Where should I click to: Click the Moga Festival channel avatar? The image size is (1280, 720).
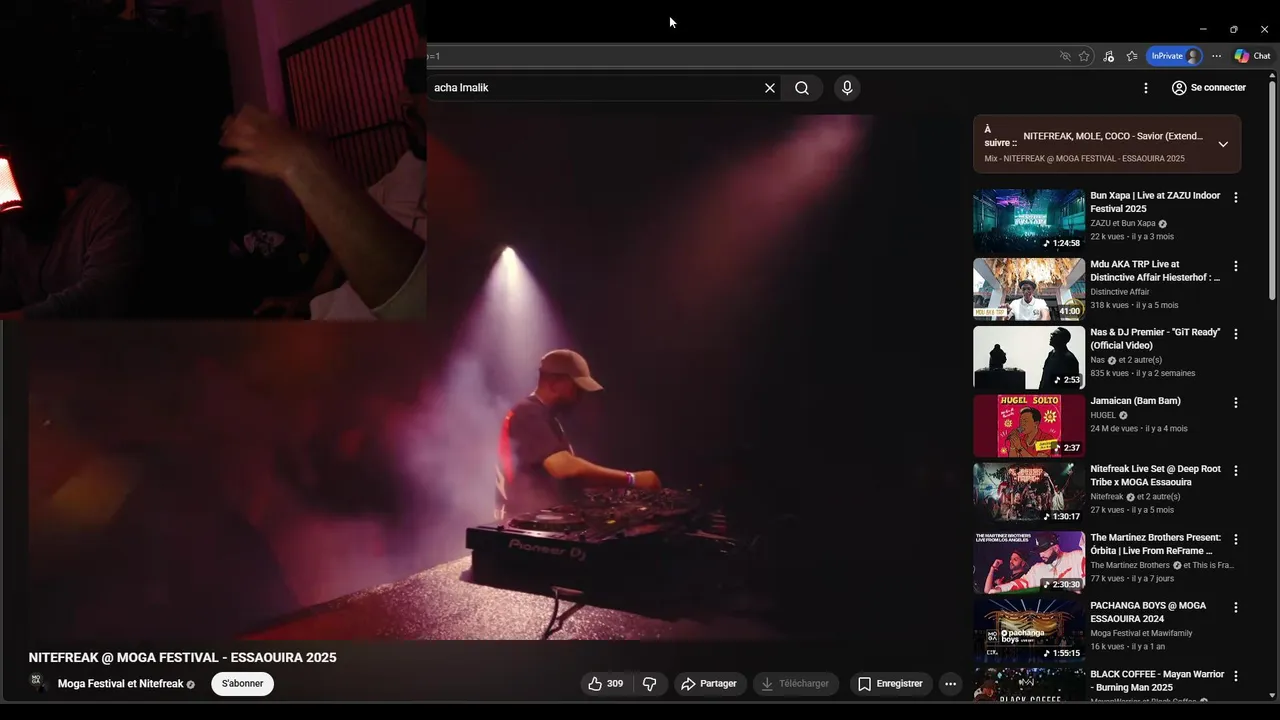coord(39,684)
